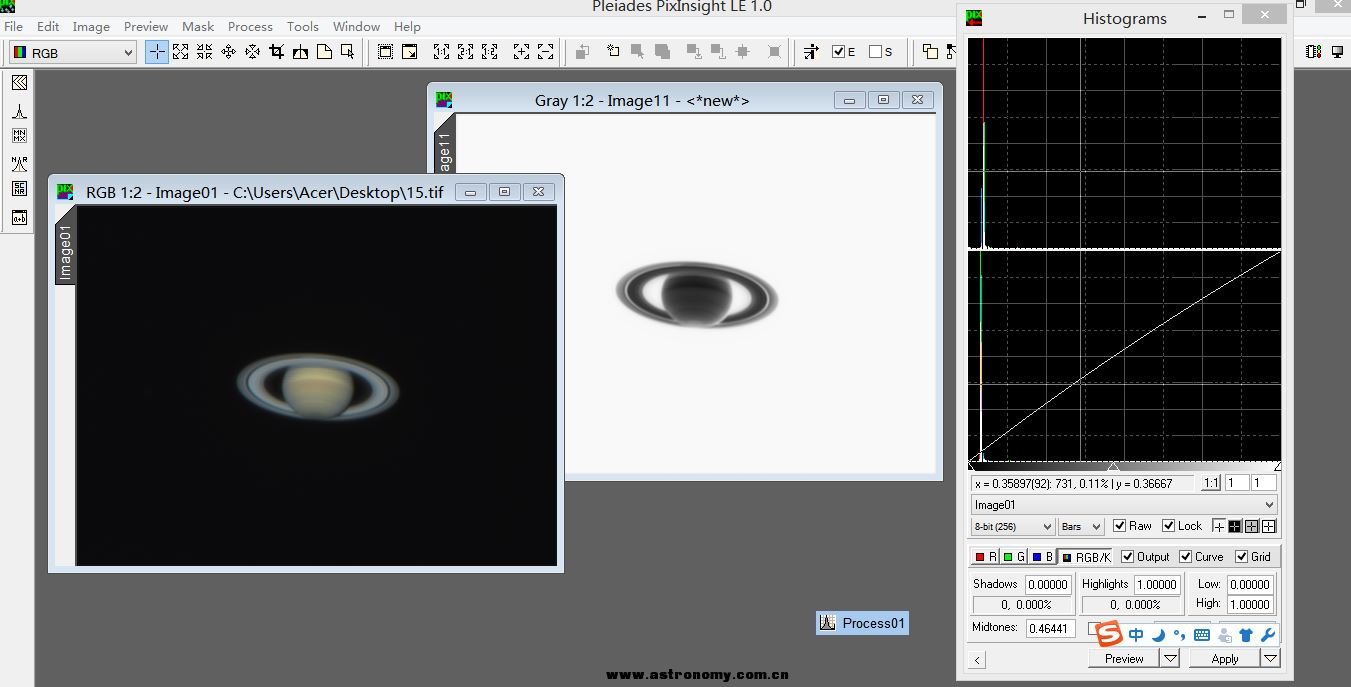This screenshot has height=687, width=1351.
Task: Click the back arrow button in Histograms
Action: point(978,659)
